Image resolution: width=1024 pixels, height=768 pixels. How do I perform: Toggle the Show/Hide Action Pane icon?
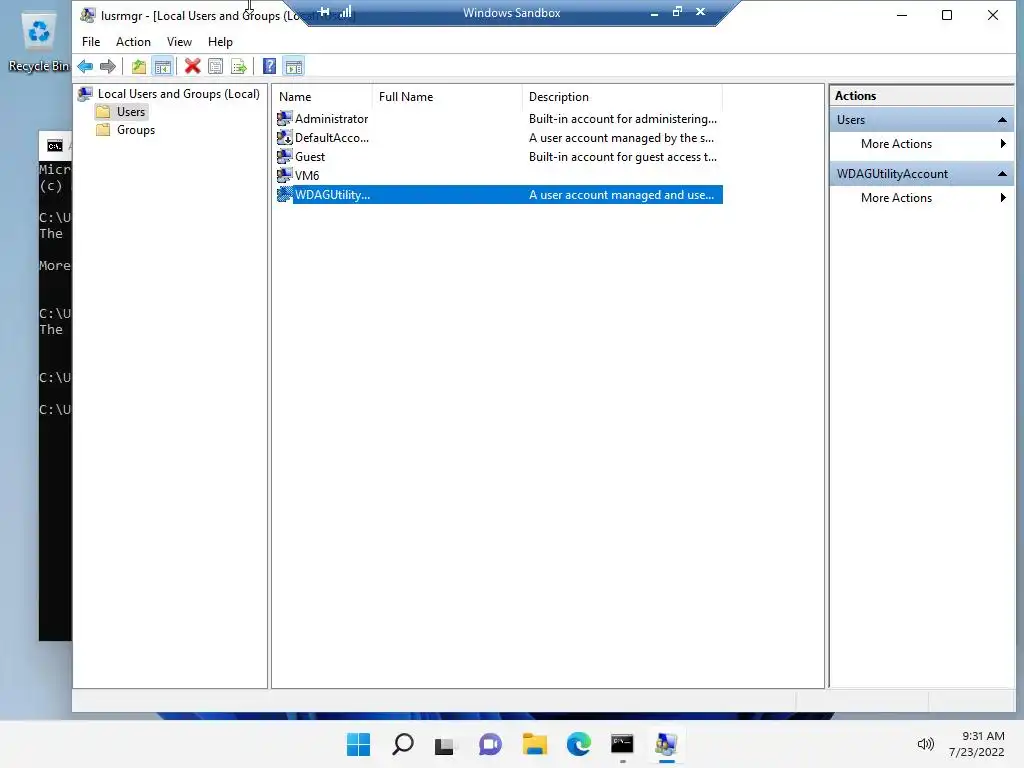(294, 66)
